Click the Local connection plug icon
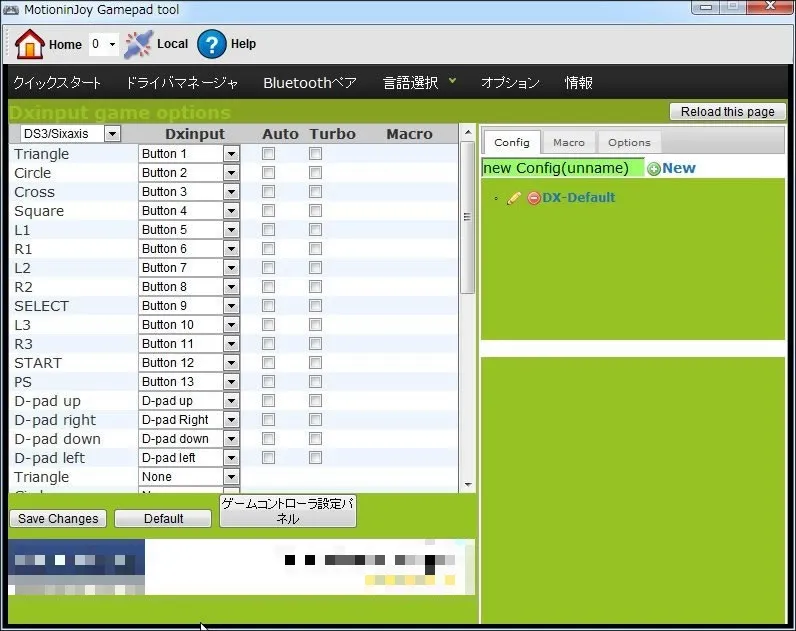Image resolution: width=796 pixels, height=631 pixels. [138, 45]
